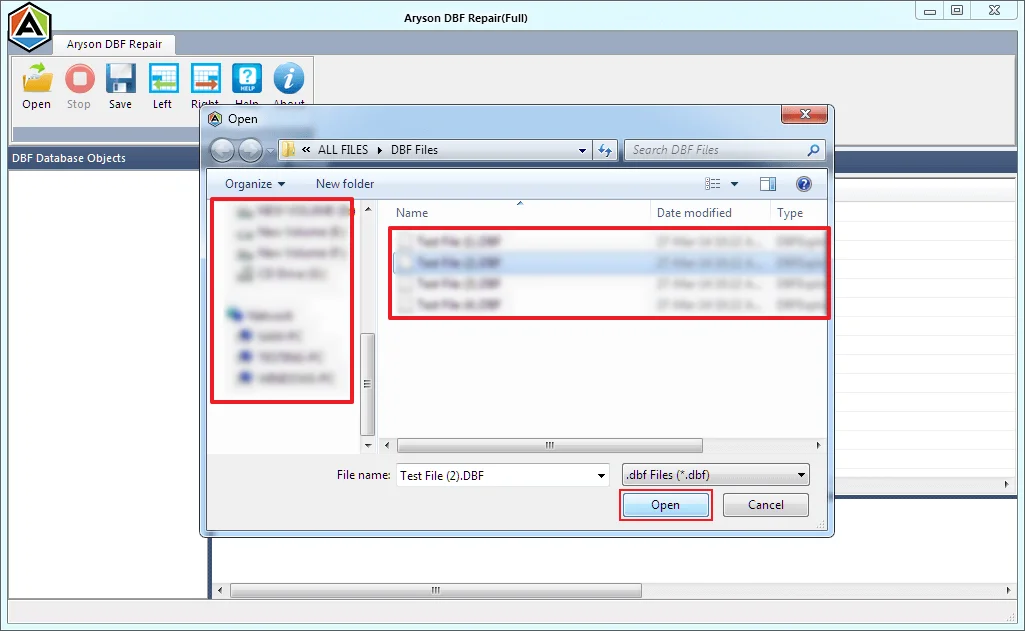
Task: Toggle the preview pane icon
Action: (768, 184)
